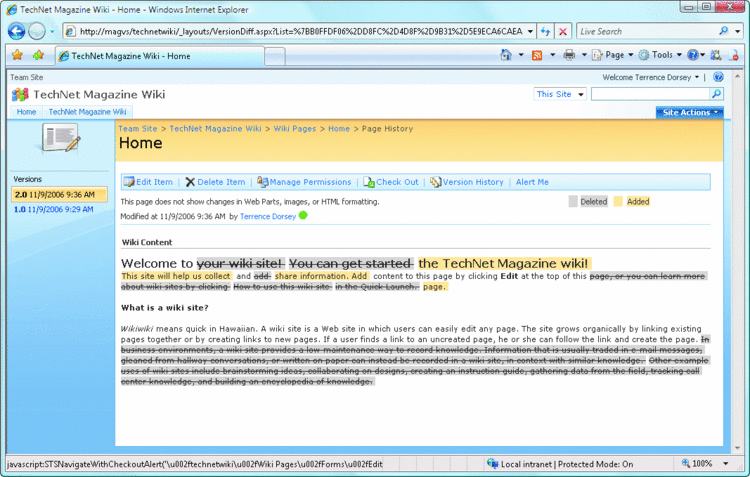Image resolution: width=750 pixels, height=477 pixels.
Task: Expand the Feeds dropdown arrow
Action: [552, 55]
